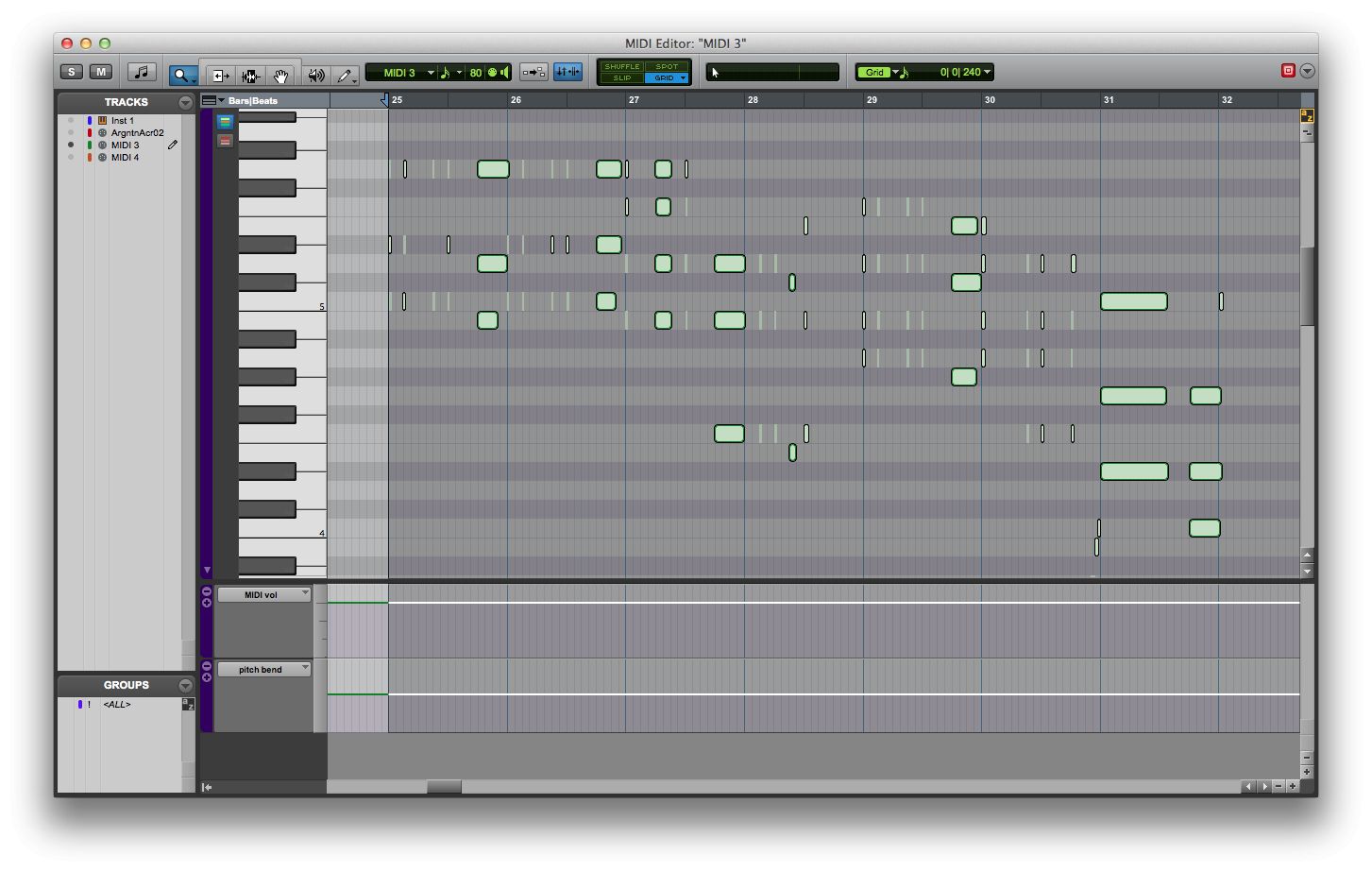Enable Shuffle edit mode
1372x872 pixels.
coord(622,66)
